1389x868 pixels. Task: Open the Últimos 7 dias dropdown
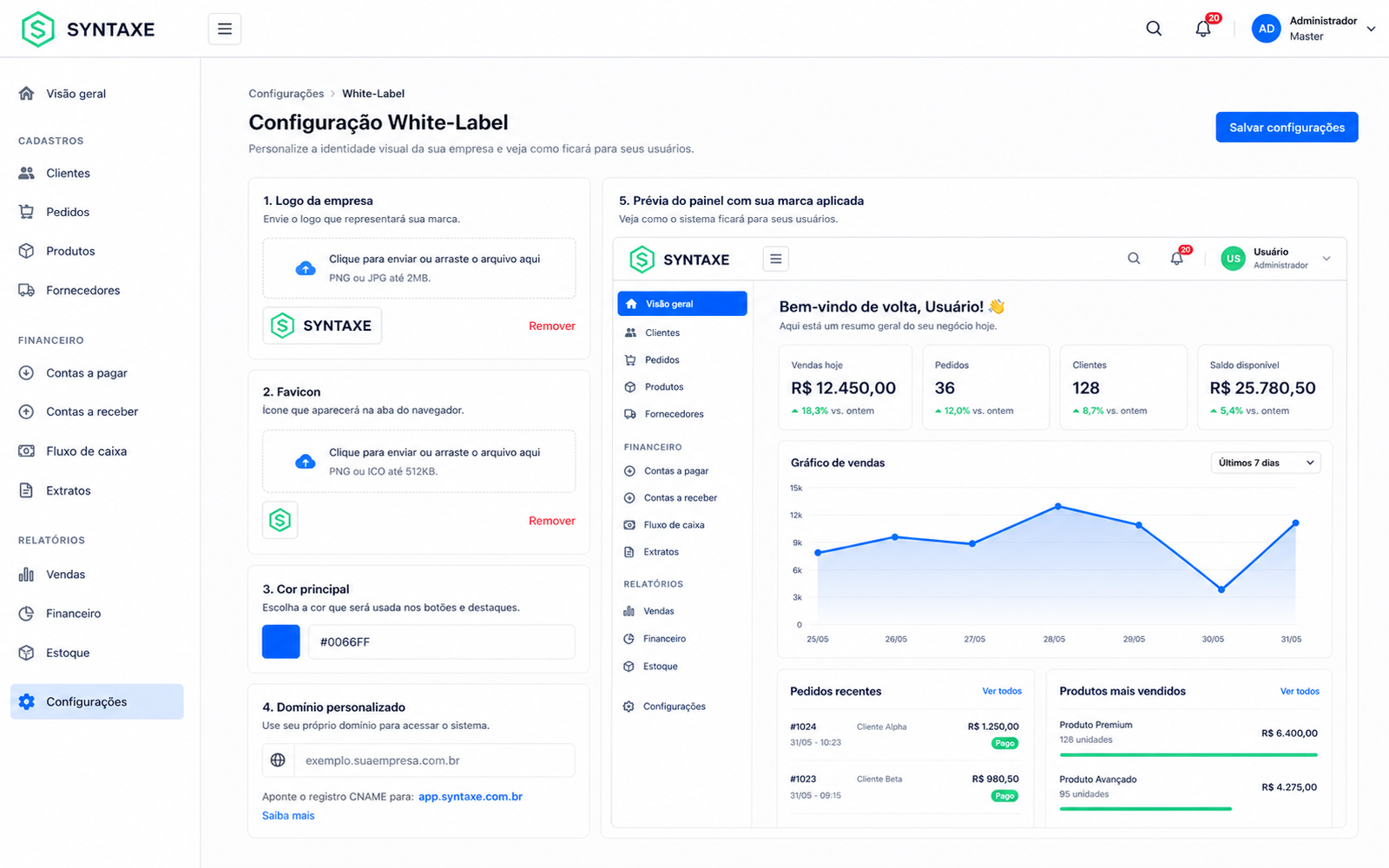[x=1266, y=463]
